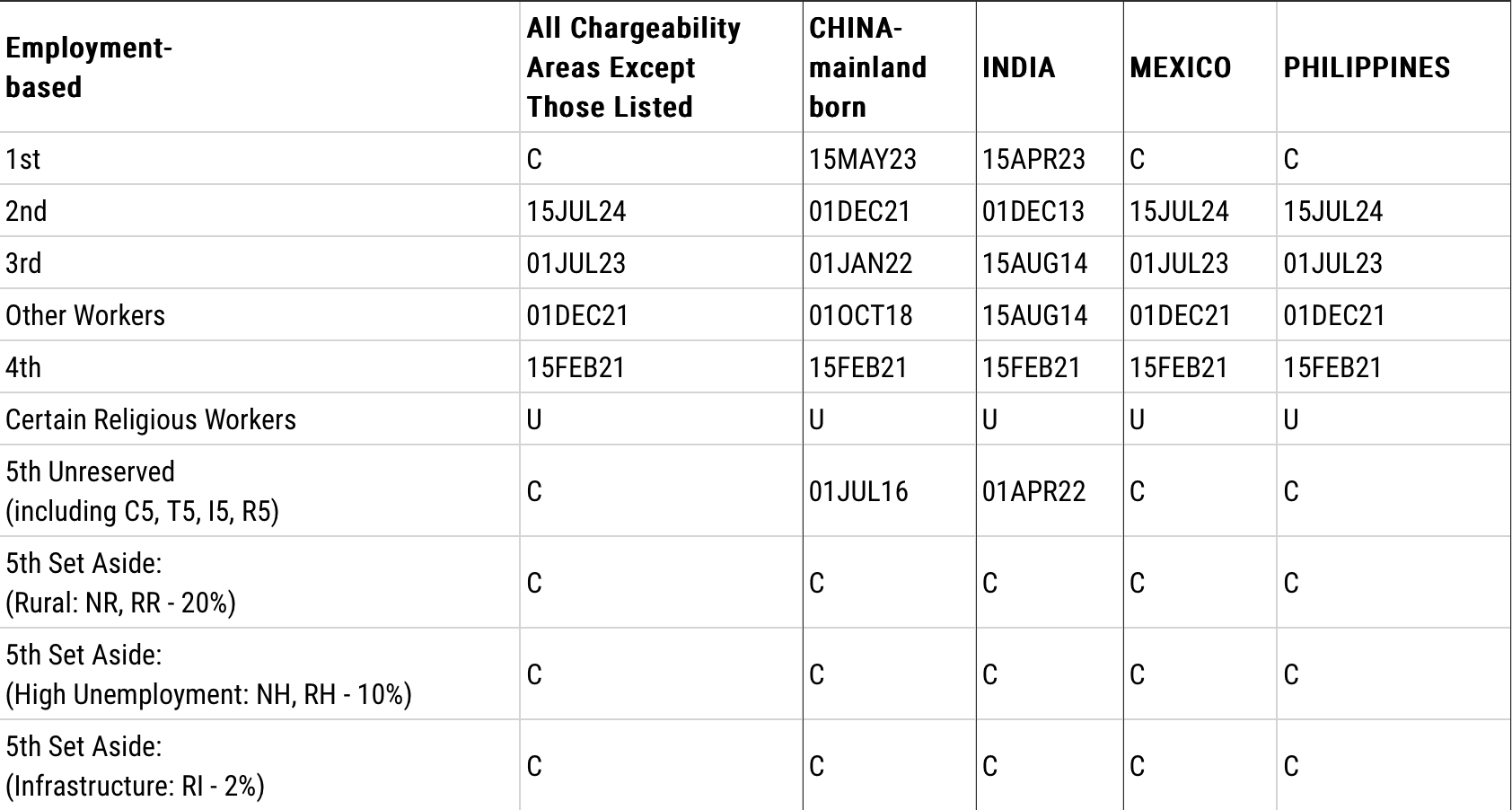This screenshot has height=810, width=1512.
Task: Click the 15MAY23 date for China 1st
Action: click(x=862, y=159)
